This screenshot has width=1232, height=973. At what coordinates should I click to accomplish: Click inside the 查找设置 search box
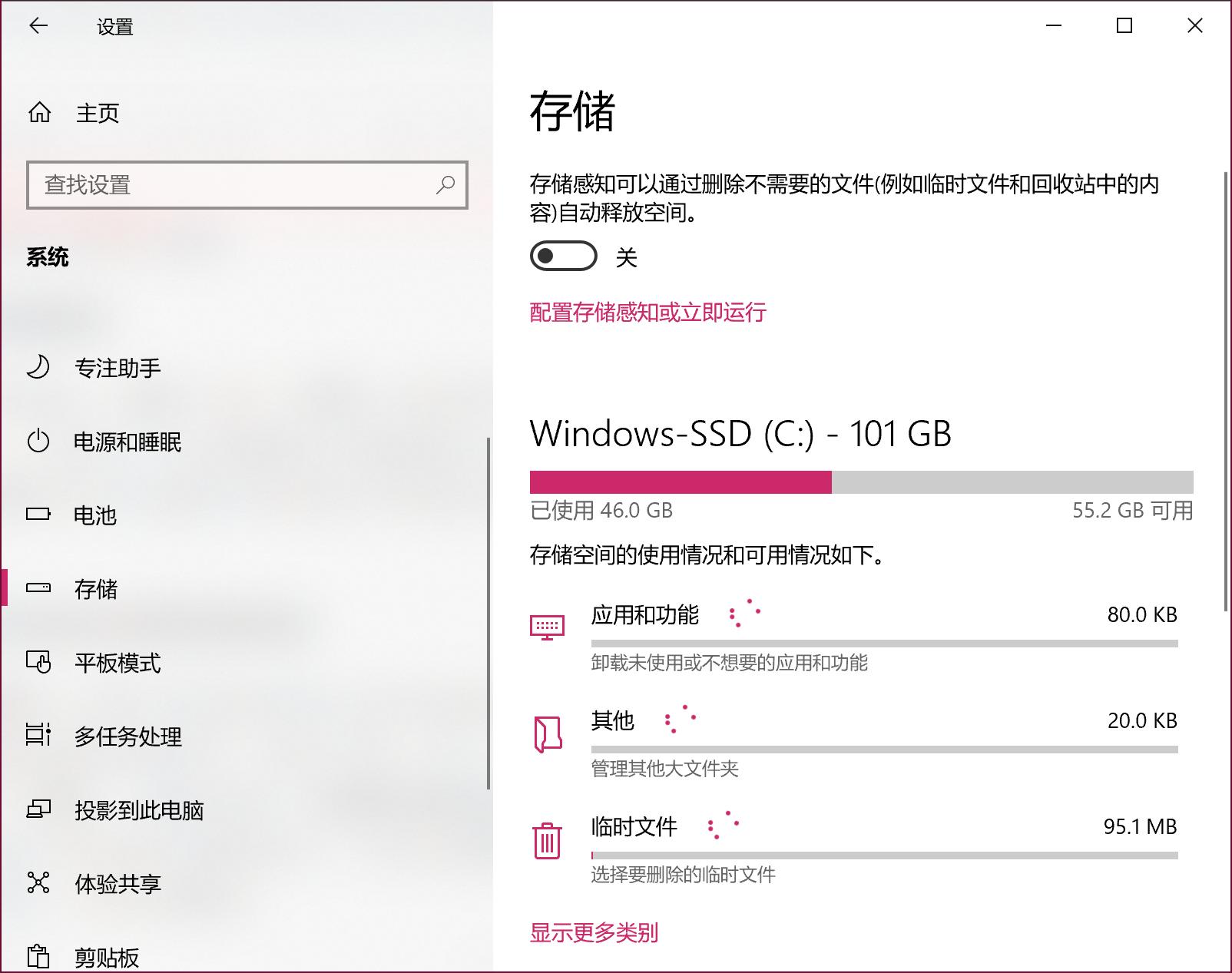247,185
